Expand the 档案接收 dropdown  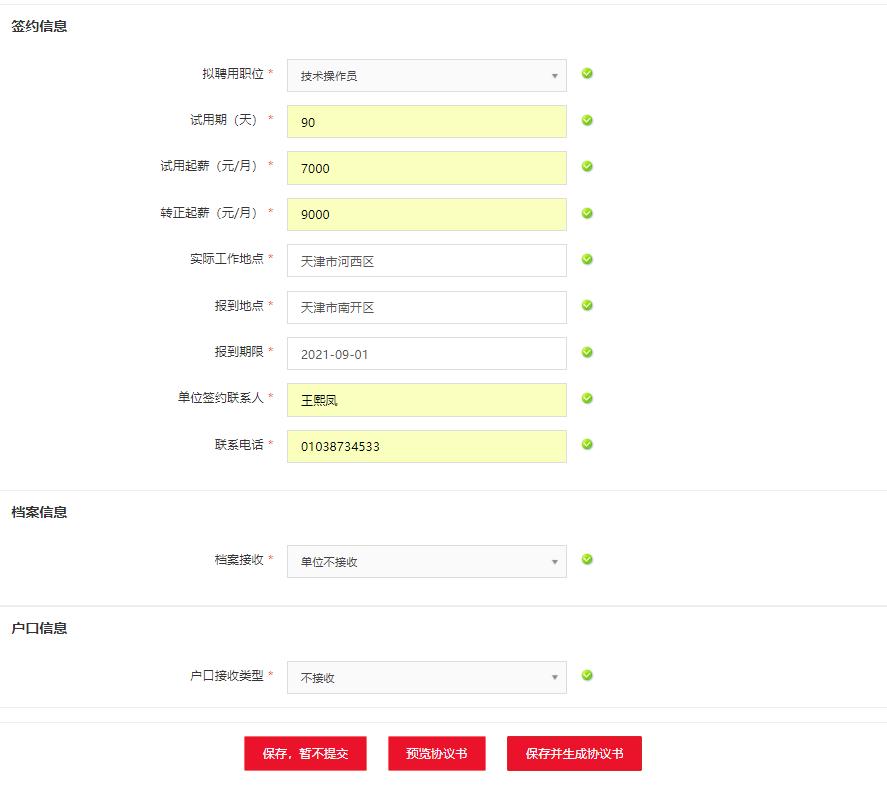(426, 562)
